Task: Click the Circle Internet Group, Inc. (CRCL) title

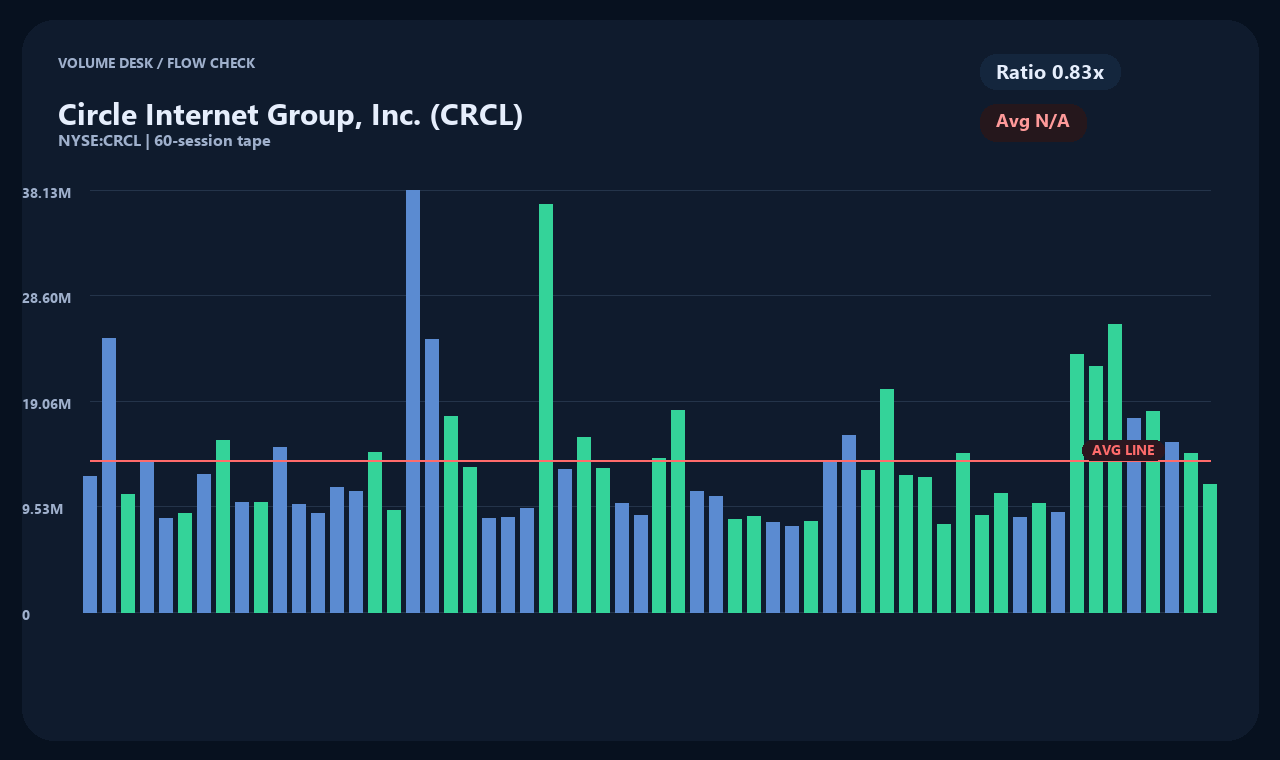Action: click(290, 115)
